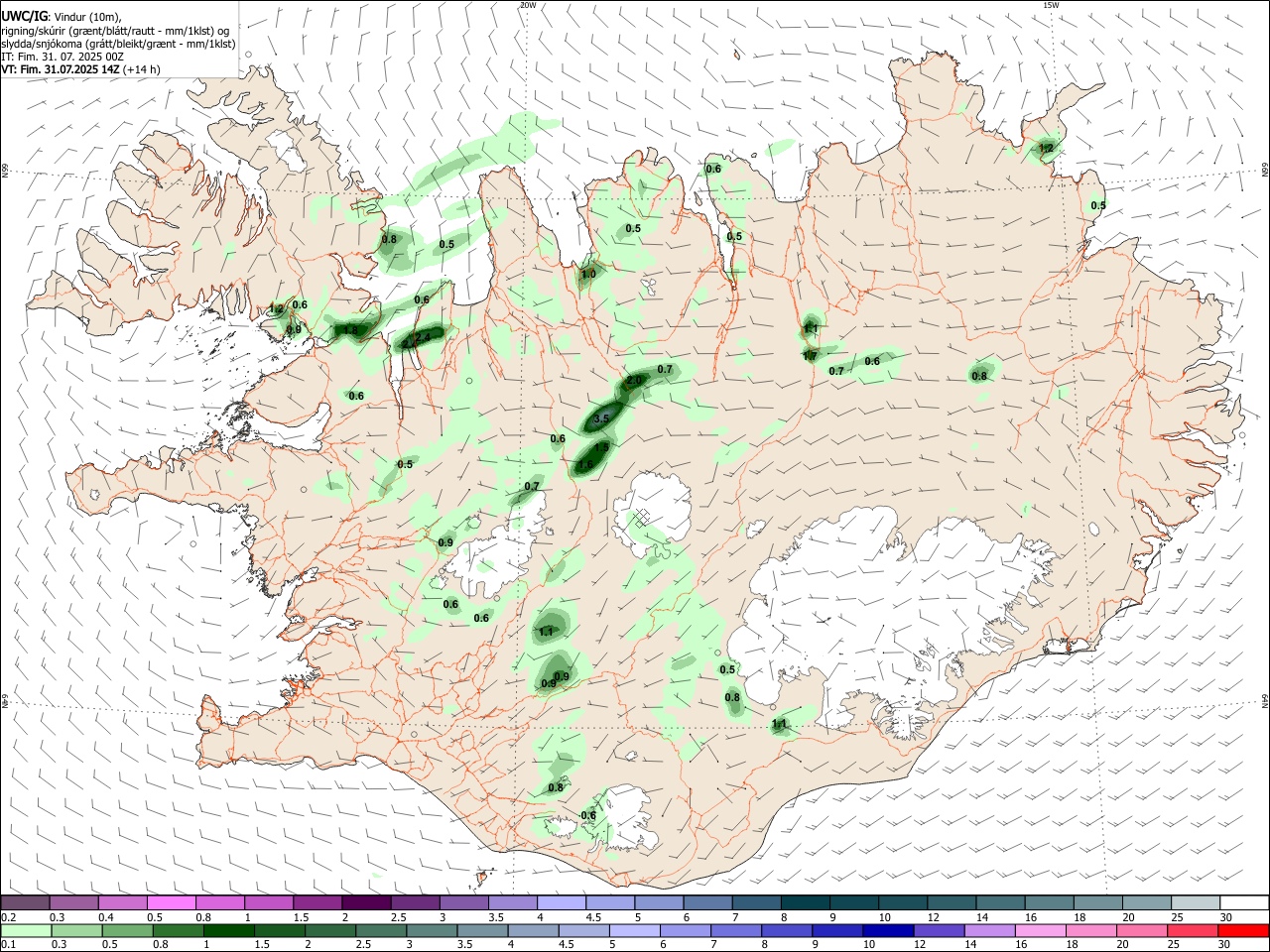Click the 20W longitude label
The width and height of the screenshot is (1270, 952).
[528, 5]
